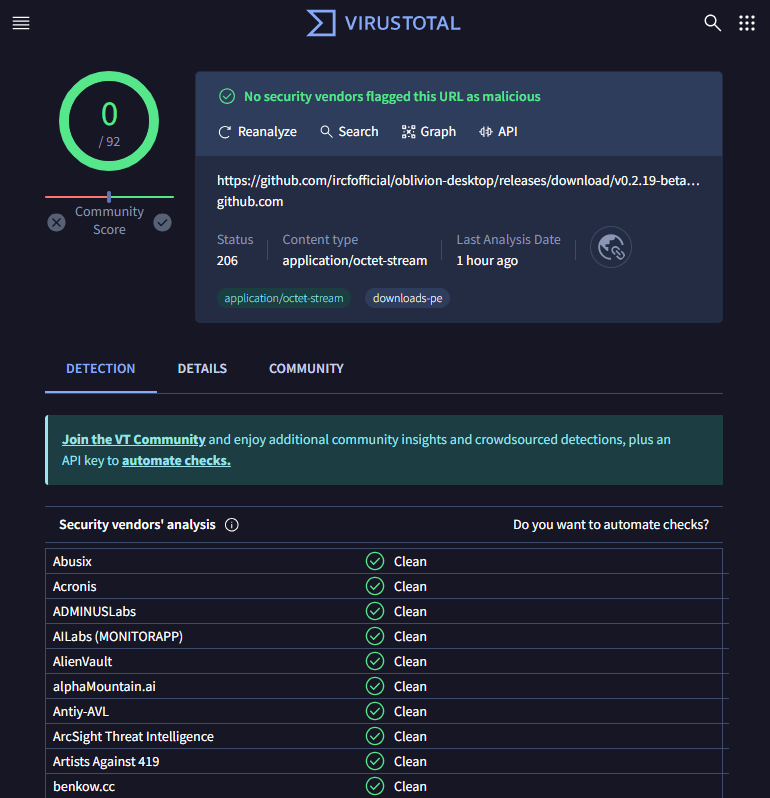Click the AILabs (MONITORAPP) vendor name
The width and height of the screenshot is (770, 798).
(118, 636)
